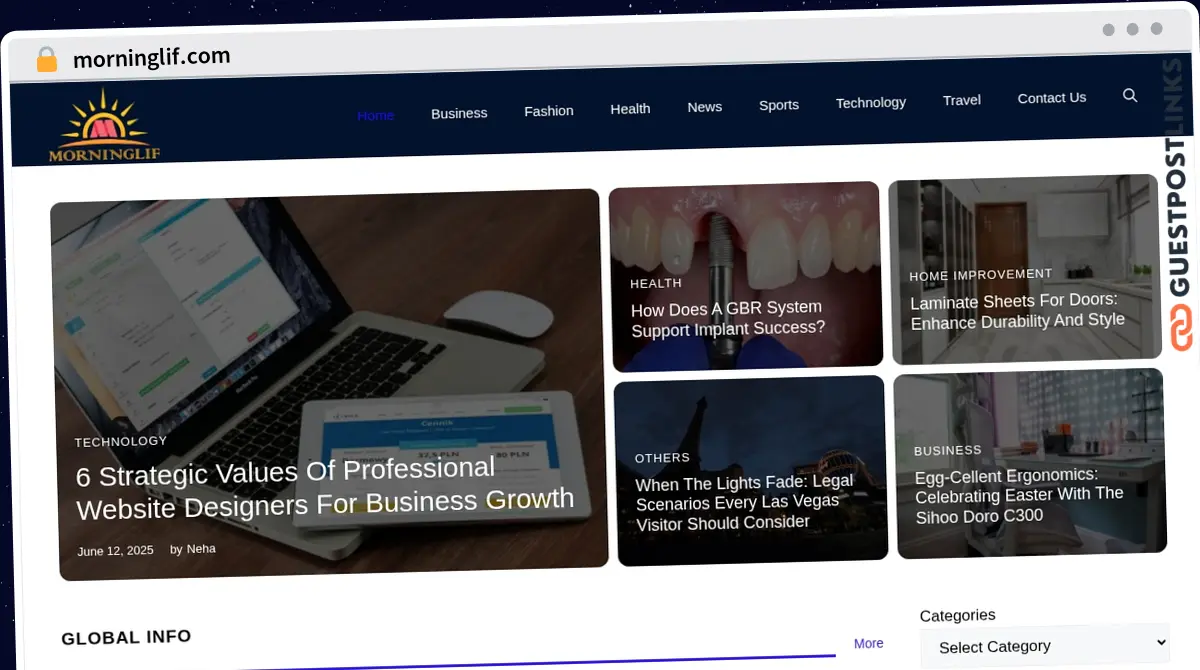Open the Sihoo Doro C300 Easter article
The height and width of the screenshot is (670, 1200).
tap(1019, 496)
